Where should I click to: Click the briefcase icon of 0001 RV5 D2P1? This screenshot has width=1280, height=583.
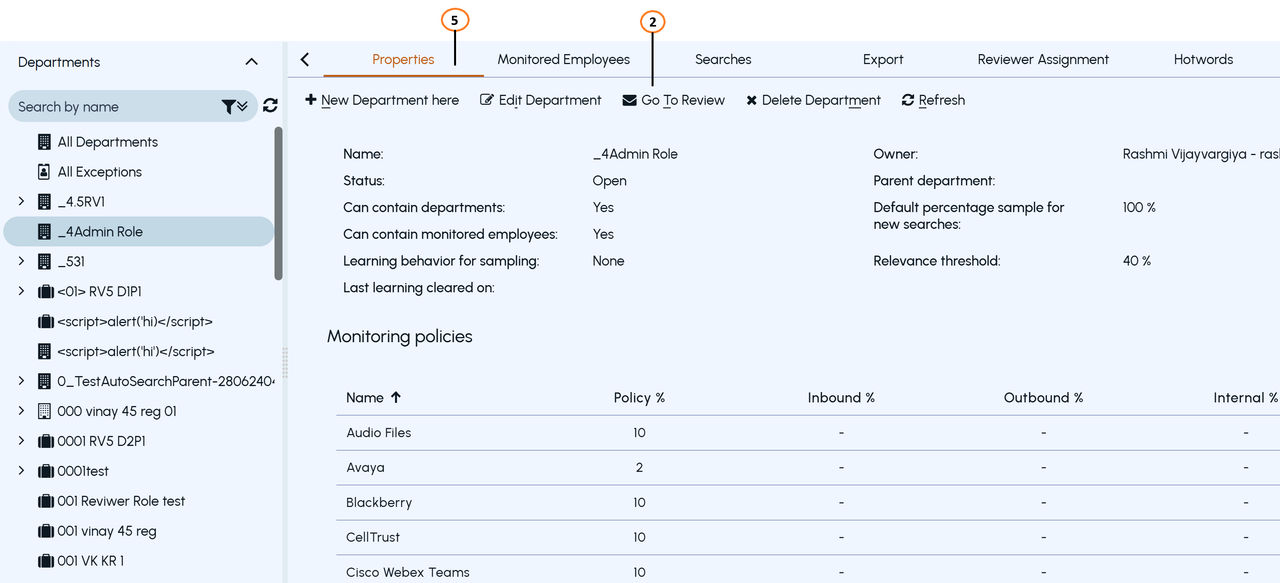coord(45,441)
